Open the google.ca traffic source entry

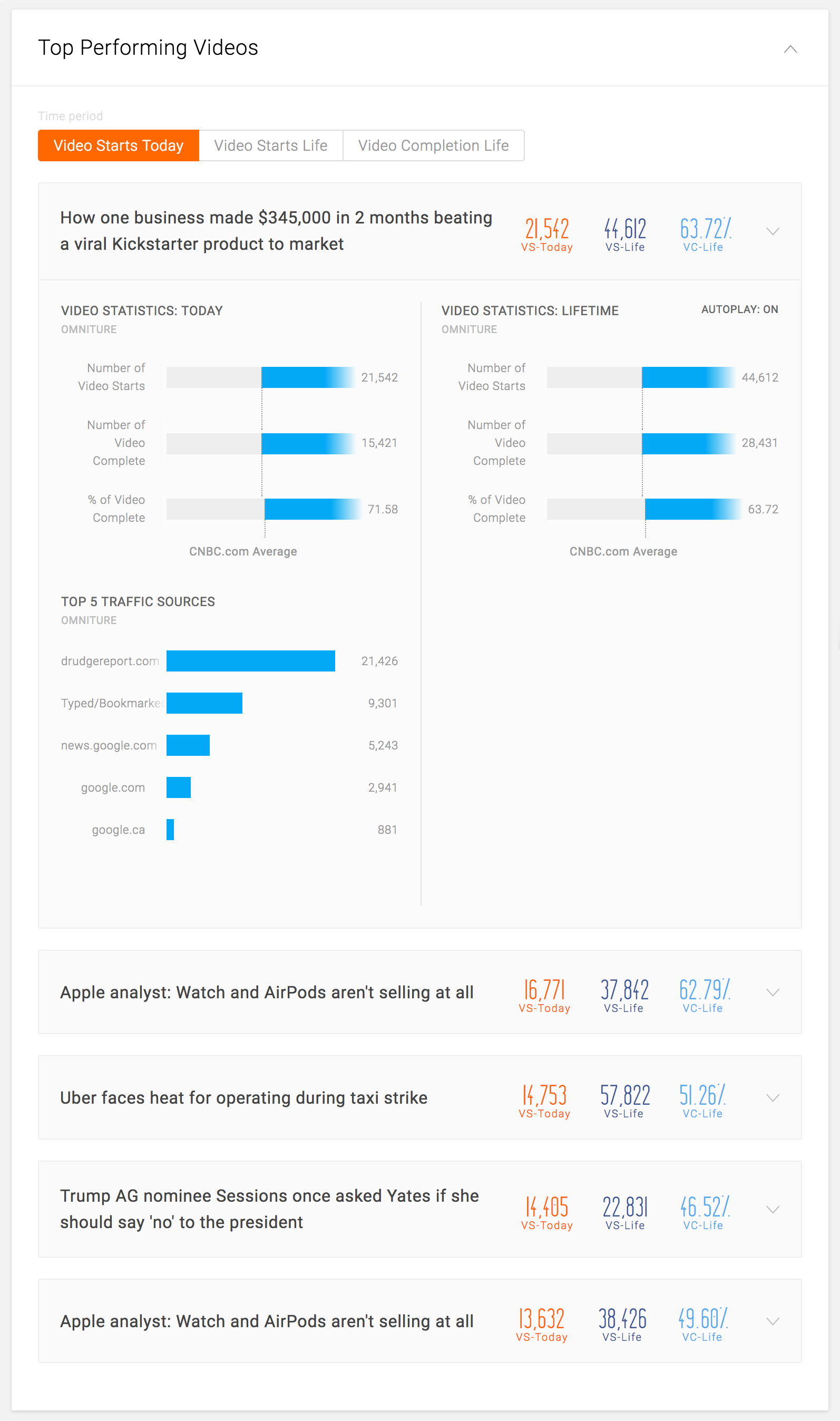pyautogui.click(x=117, y=830)
